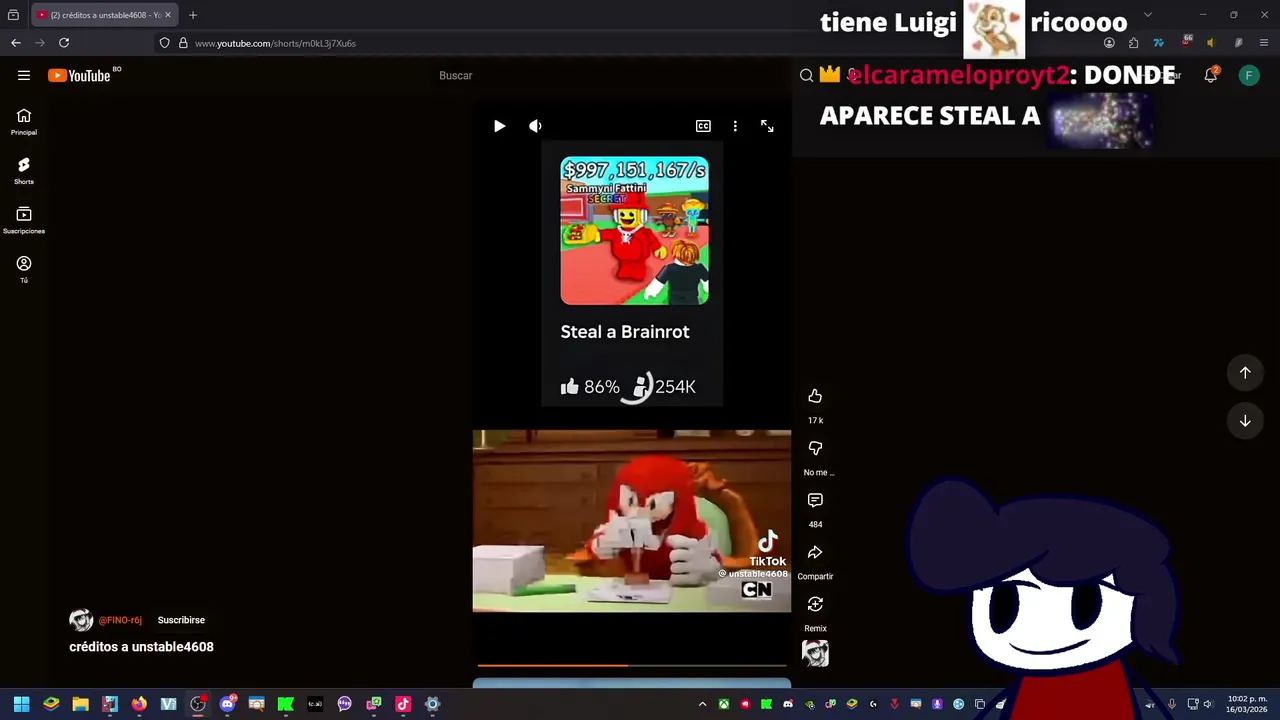The width and height of the screenshot is (1280, 720).
Task: Go to the next Short with down arrow
Action: (x=1245, y=421)
